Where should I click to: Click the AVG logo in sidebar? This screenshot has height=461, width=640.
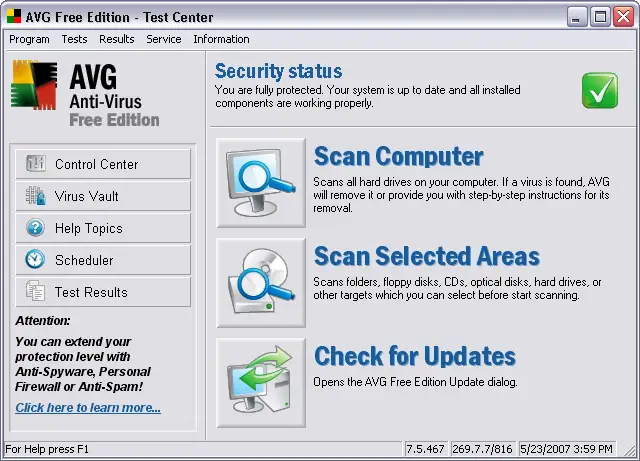coord(34,85)
